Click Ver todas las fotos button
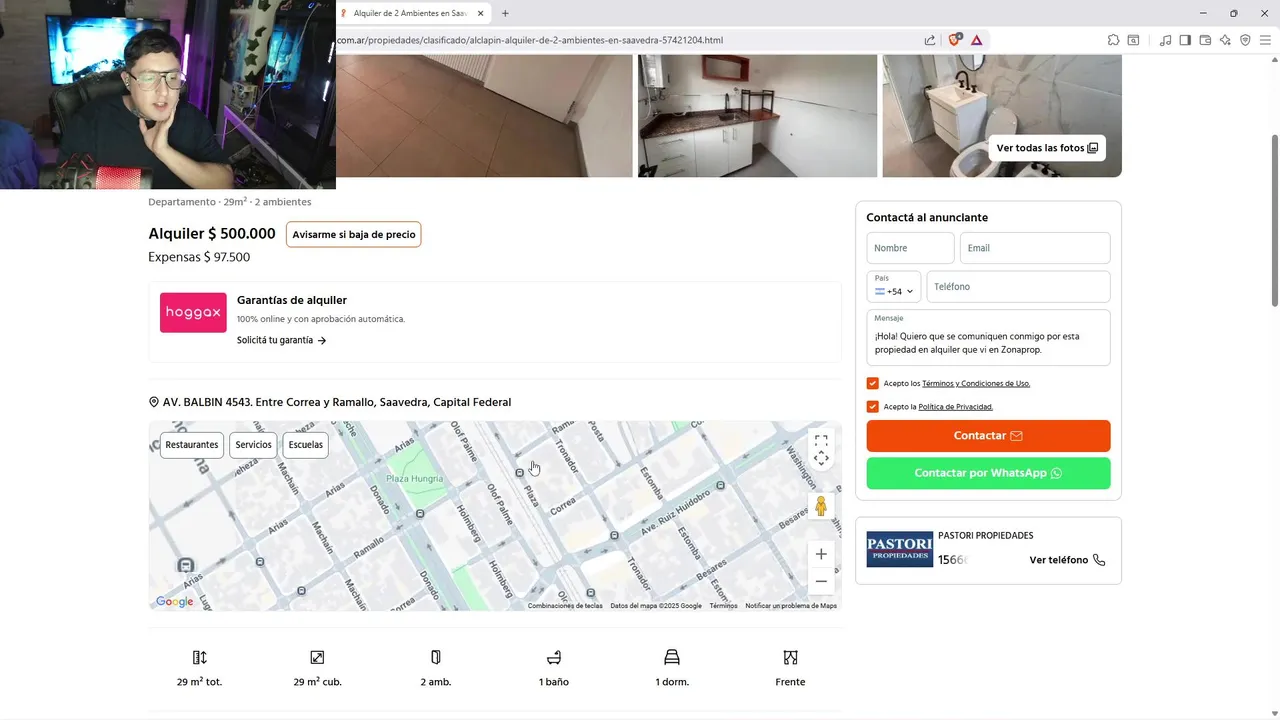The width and height of the screenshot is (1280, 720). point(1047,148)
